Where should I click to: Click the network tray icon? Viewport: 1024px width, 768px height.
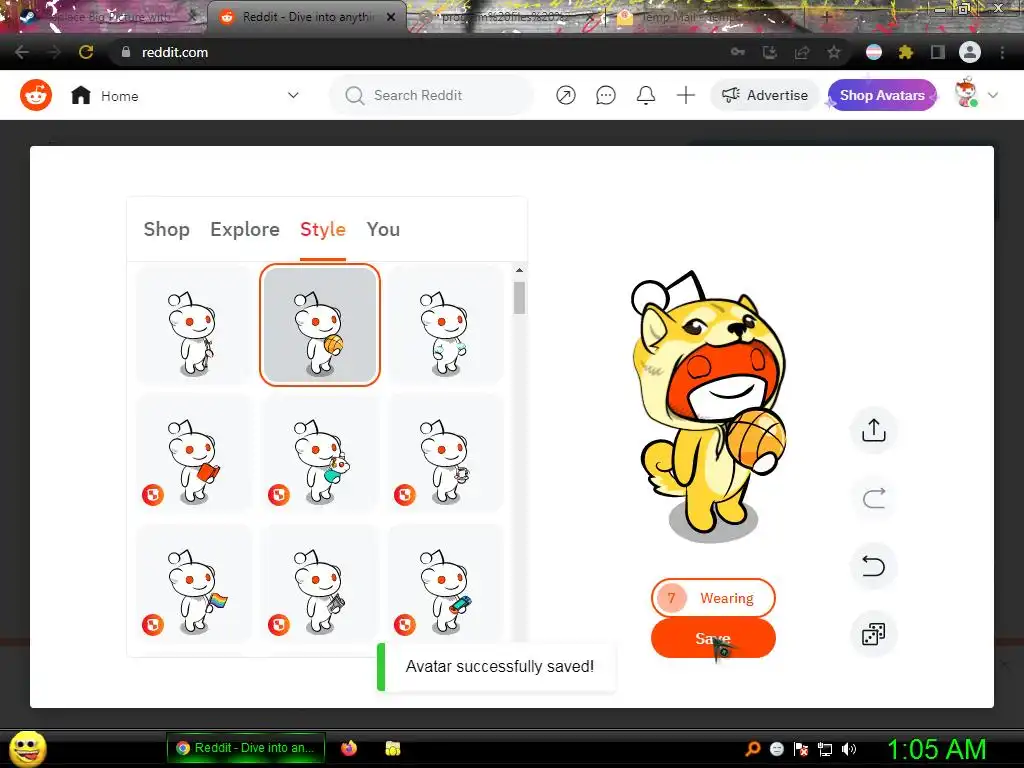[825, 749]
